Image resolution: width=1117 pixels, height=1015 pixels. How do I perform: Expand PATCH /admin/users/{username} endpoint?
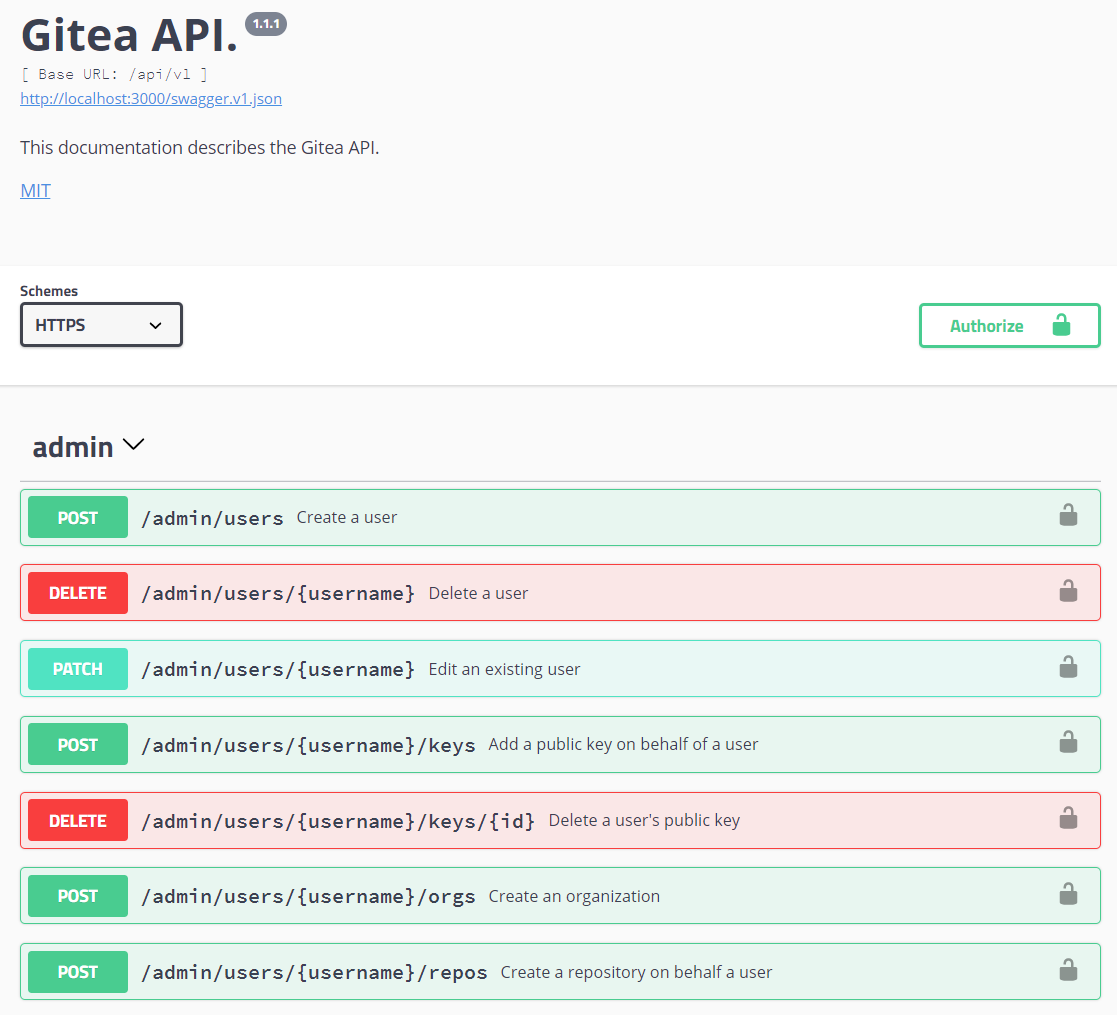(x=560, y=669)
